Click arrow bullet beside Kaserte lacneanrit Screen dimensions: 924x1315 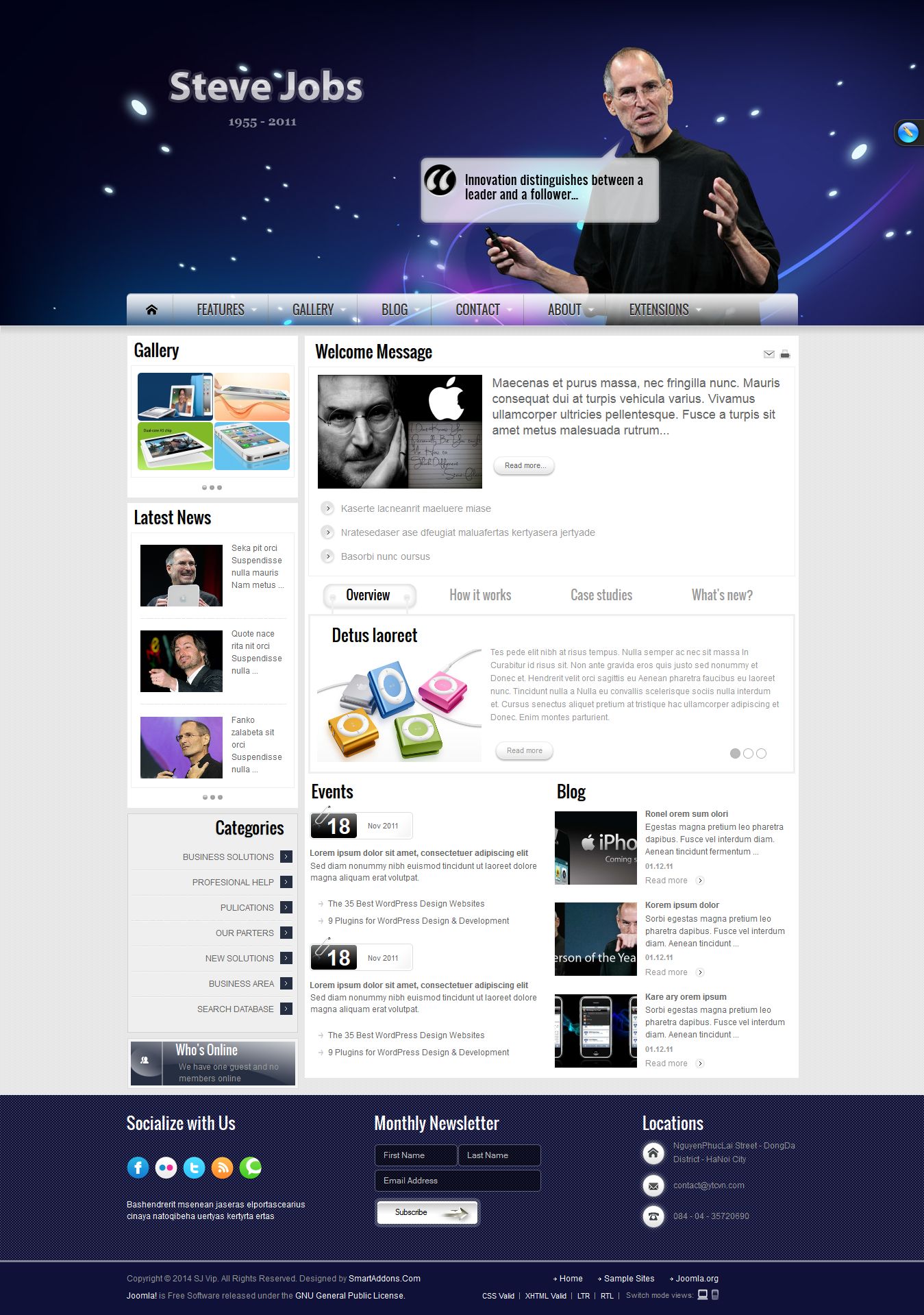pyautogui.click(x=328, y=508)
